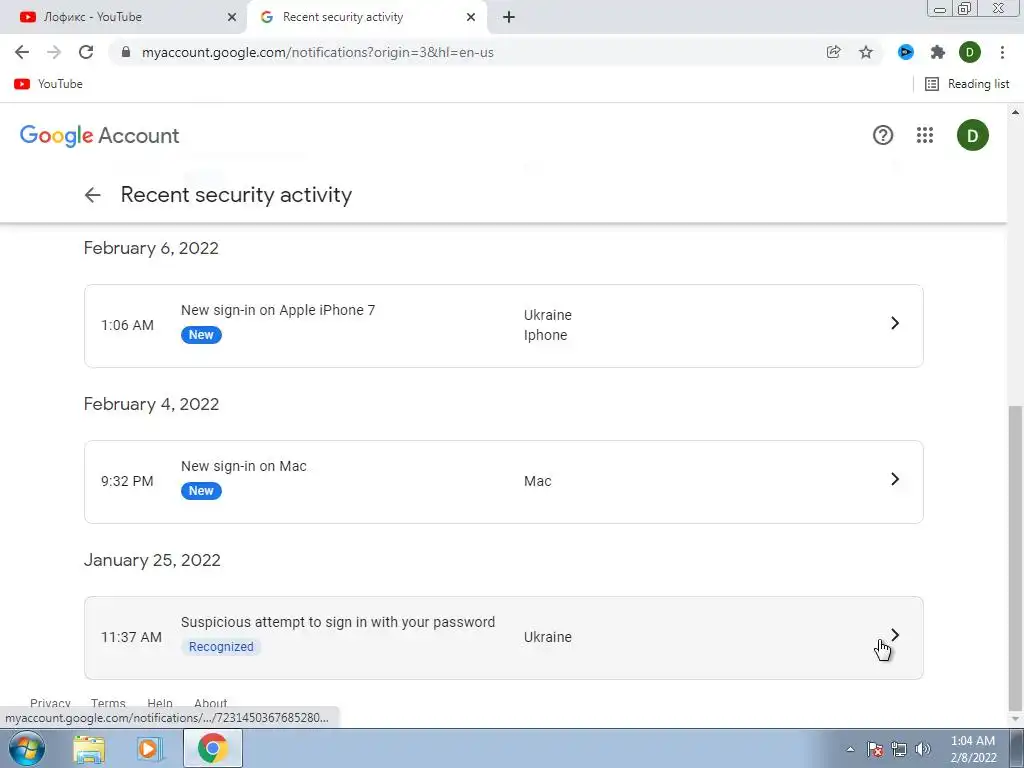Open Suspicious attempt to sign in entry
The height and width of the screenshot is (768, 1024).
tap(504, 638)
